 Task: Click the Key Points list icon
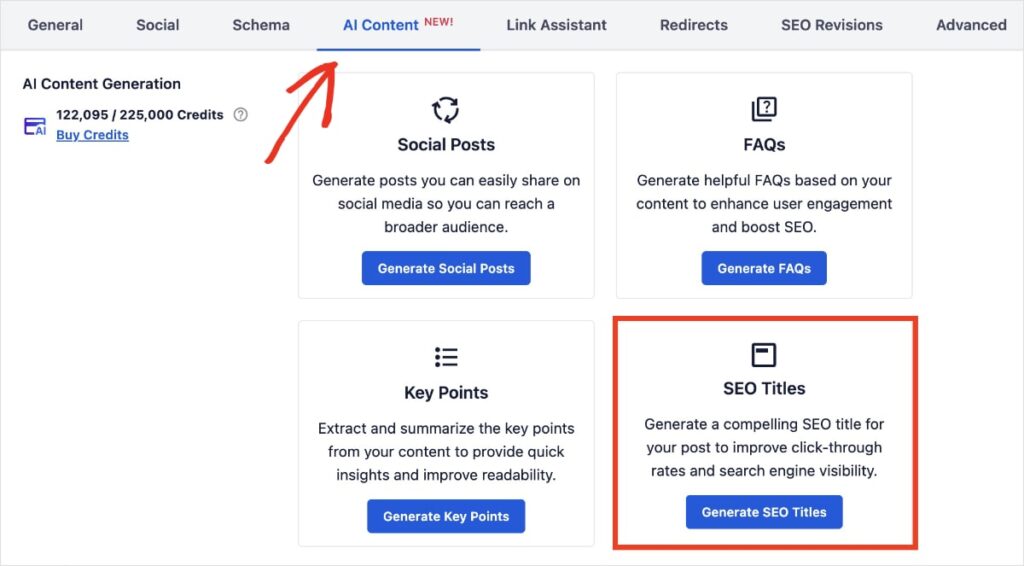[446, 356]
